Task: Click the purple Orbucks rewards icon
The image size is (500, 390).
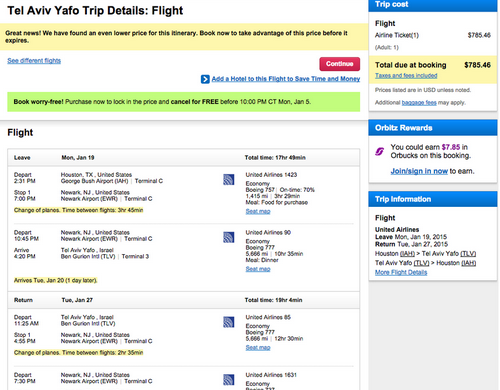Action: coord(380,151)
